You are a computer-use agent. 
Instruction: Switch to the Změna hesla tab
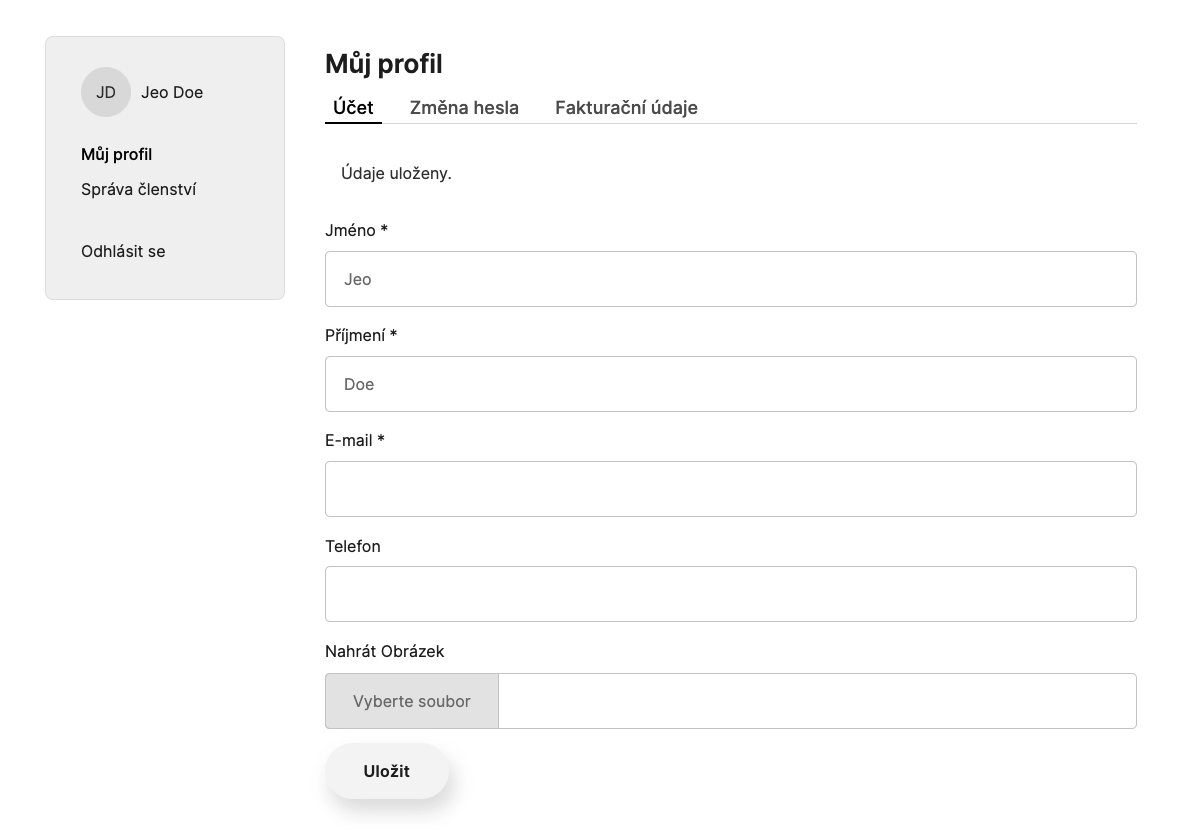point(464,107)
